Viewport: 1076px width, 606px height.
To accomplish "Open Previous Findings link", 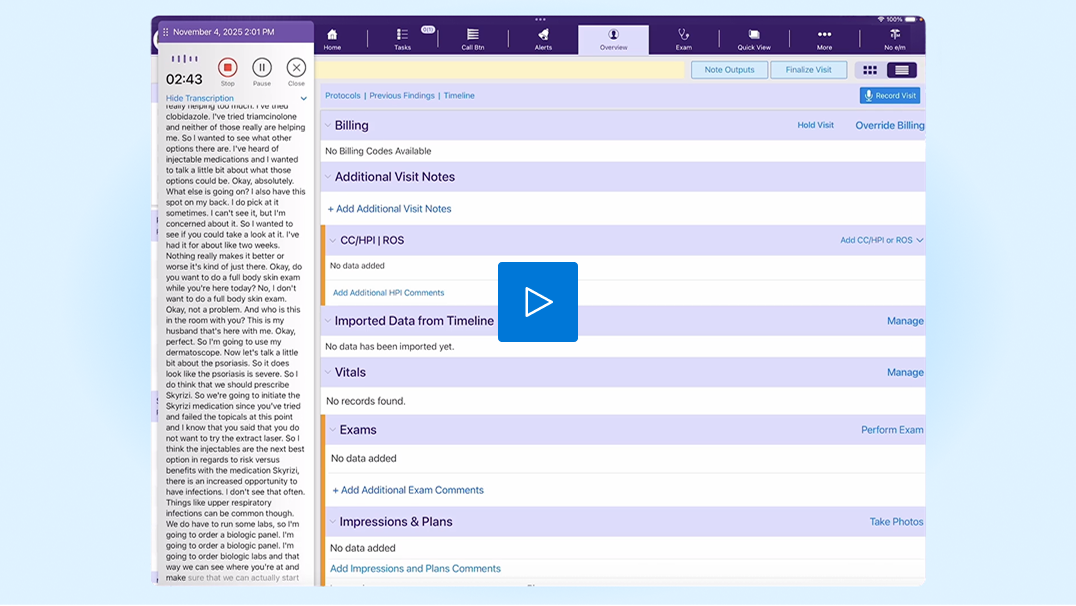I will [402, 95].
